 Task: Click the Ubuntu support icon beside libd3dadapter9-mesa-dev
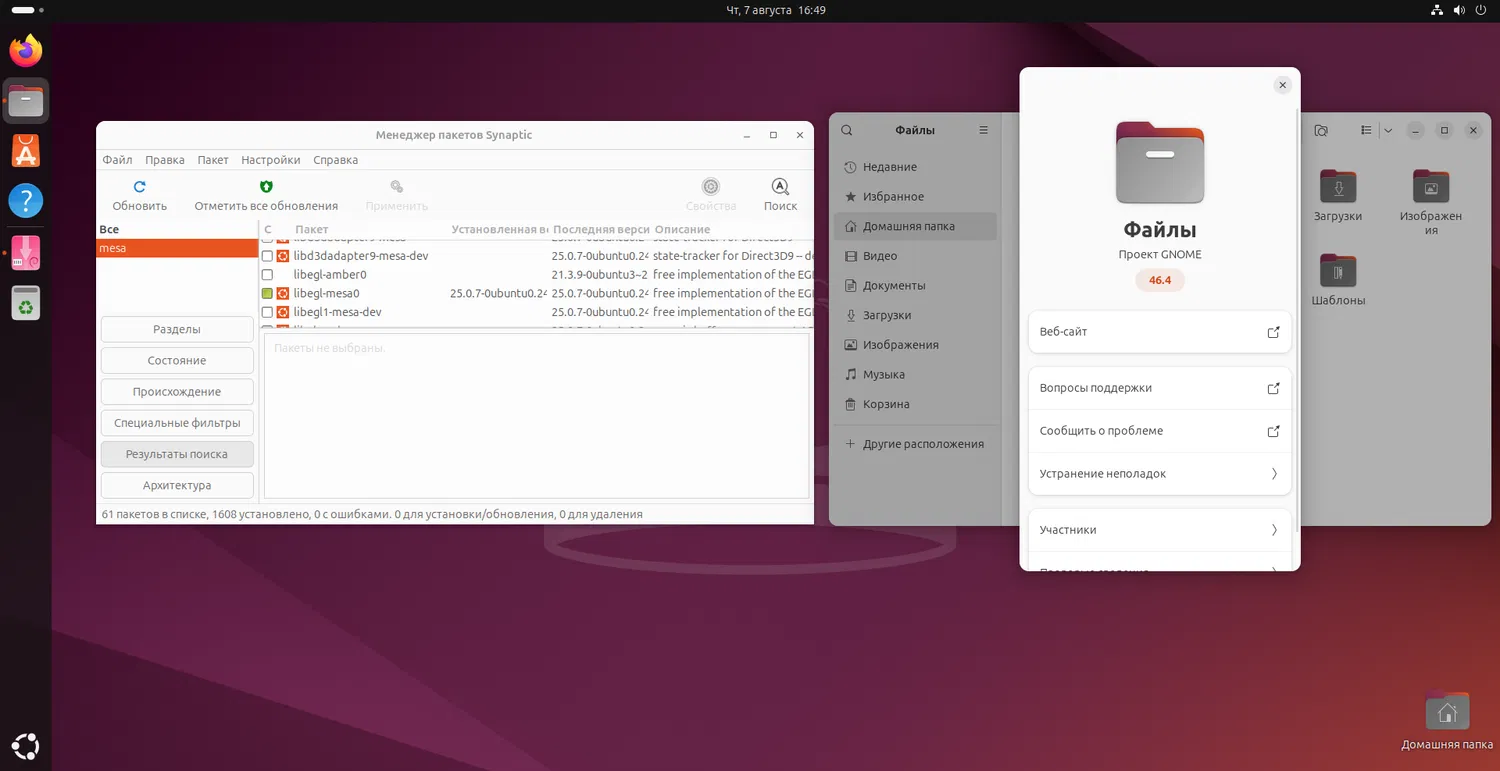point(283,256)
